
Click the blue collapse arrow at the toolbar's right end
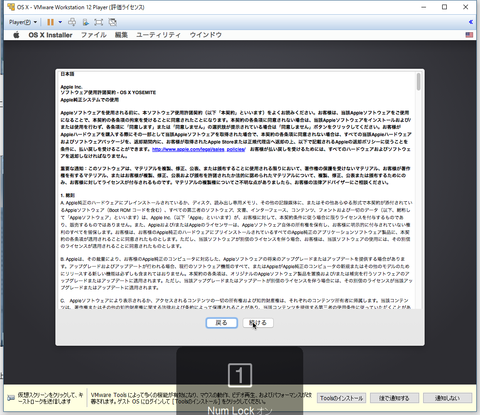[471, 22]
